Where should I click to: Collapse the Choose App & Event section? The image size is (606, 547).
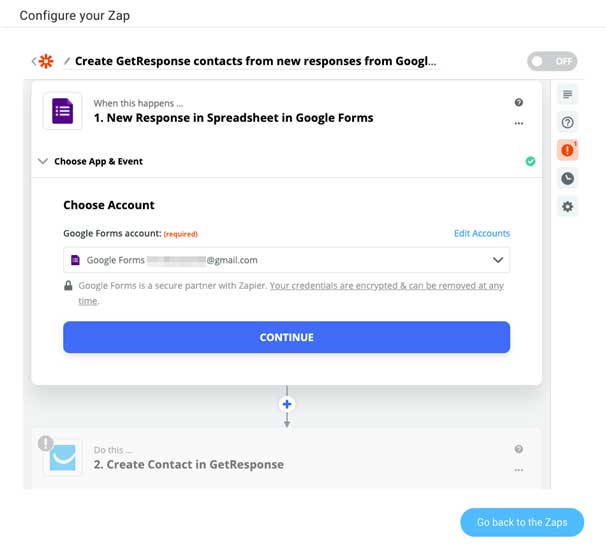coord(43,161)
